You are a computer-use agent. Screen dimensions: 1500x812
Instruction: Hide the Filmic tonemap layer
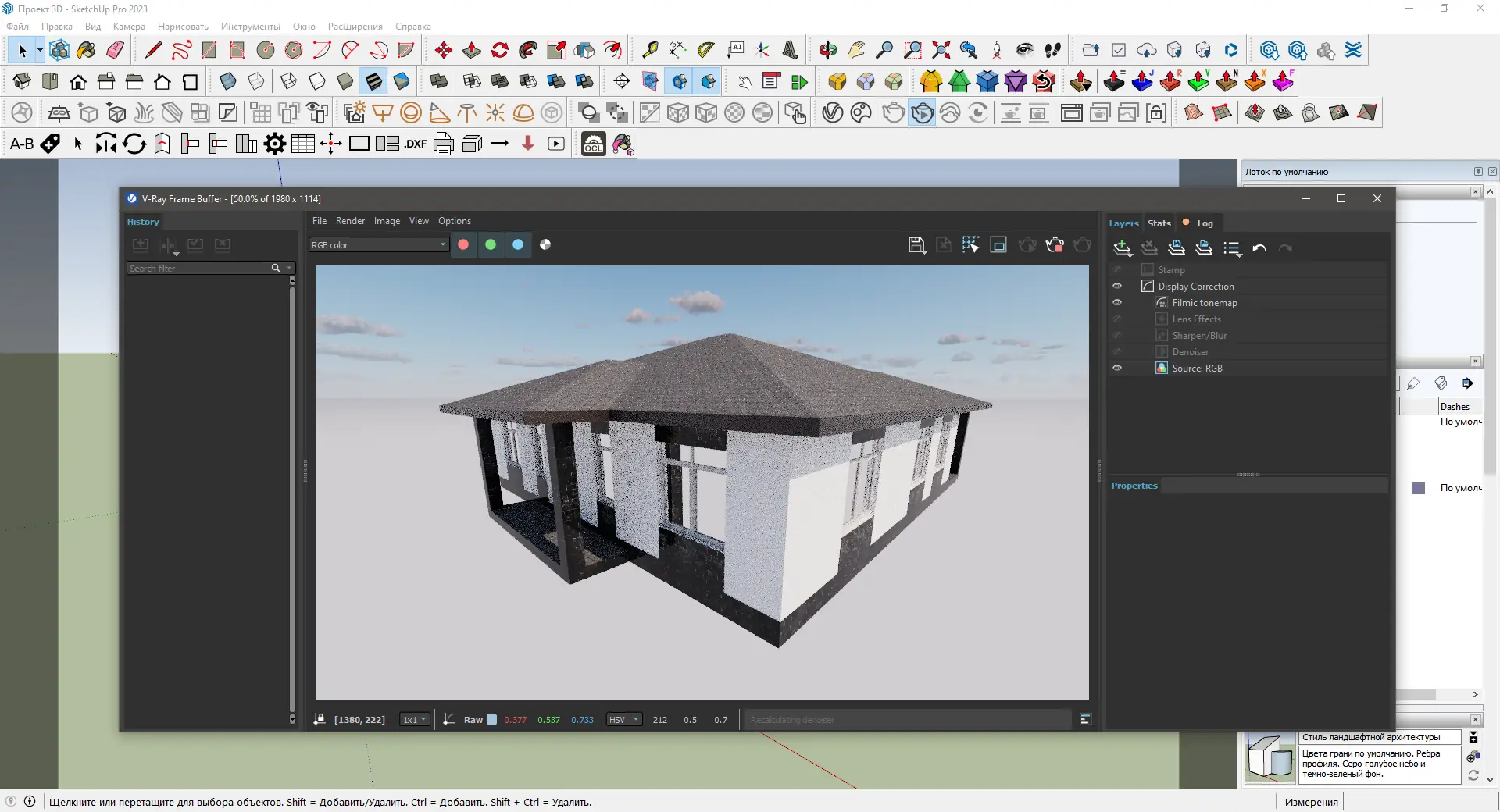click(1117, 303)
